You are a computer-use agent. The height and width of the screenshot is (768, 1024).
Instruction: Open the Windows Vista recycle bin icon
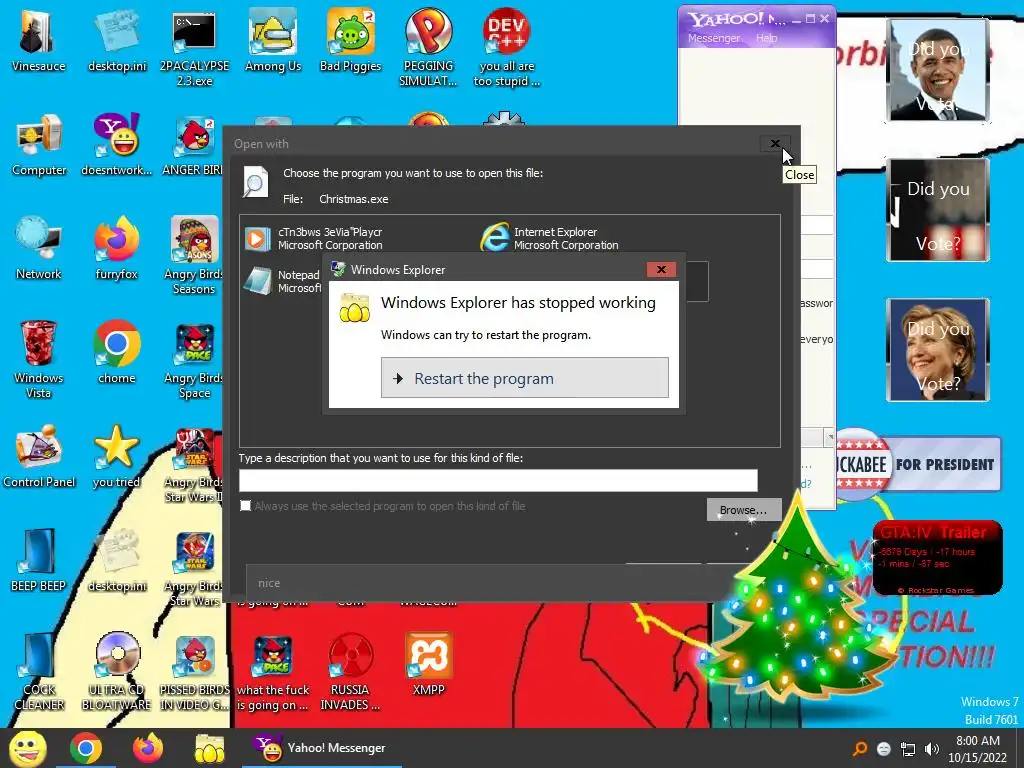[39, 360]
